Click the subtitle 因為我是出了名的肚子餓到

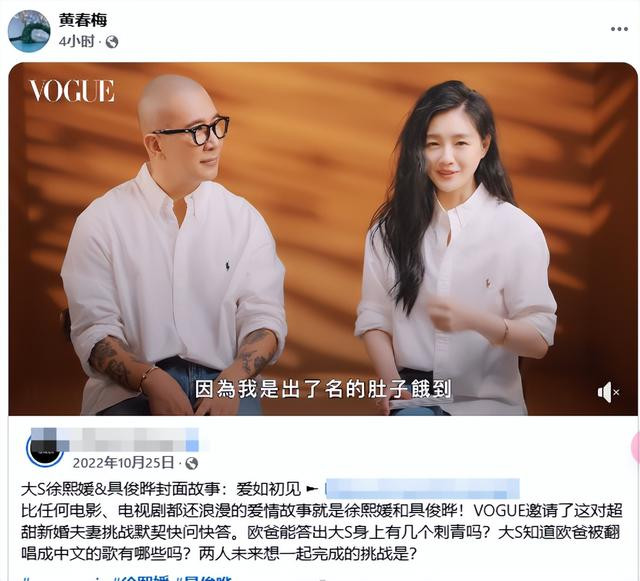[323, 389]
